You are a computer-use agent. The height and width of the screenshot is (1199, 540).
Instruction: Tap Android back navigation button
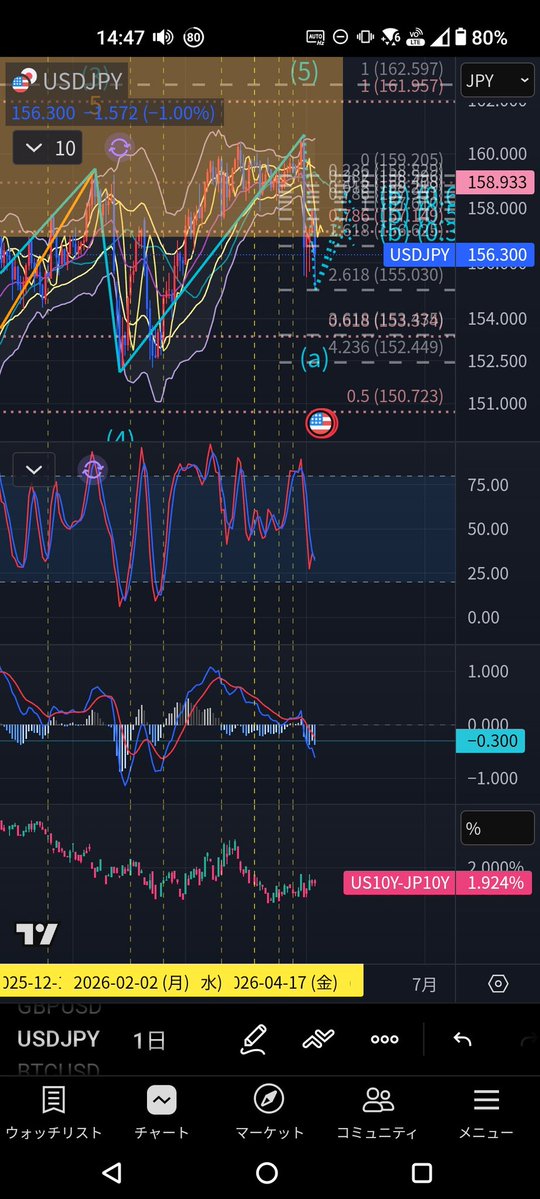[x=112, y=1172]
